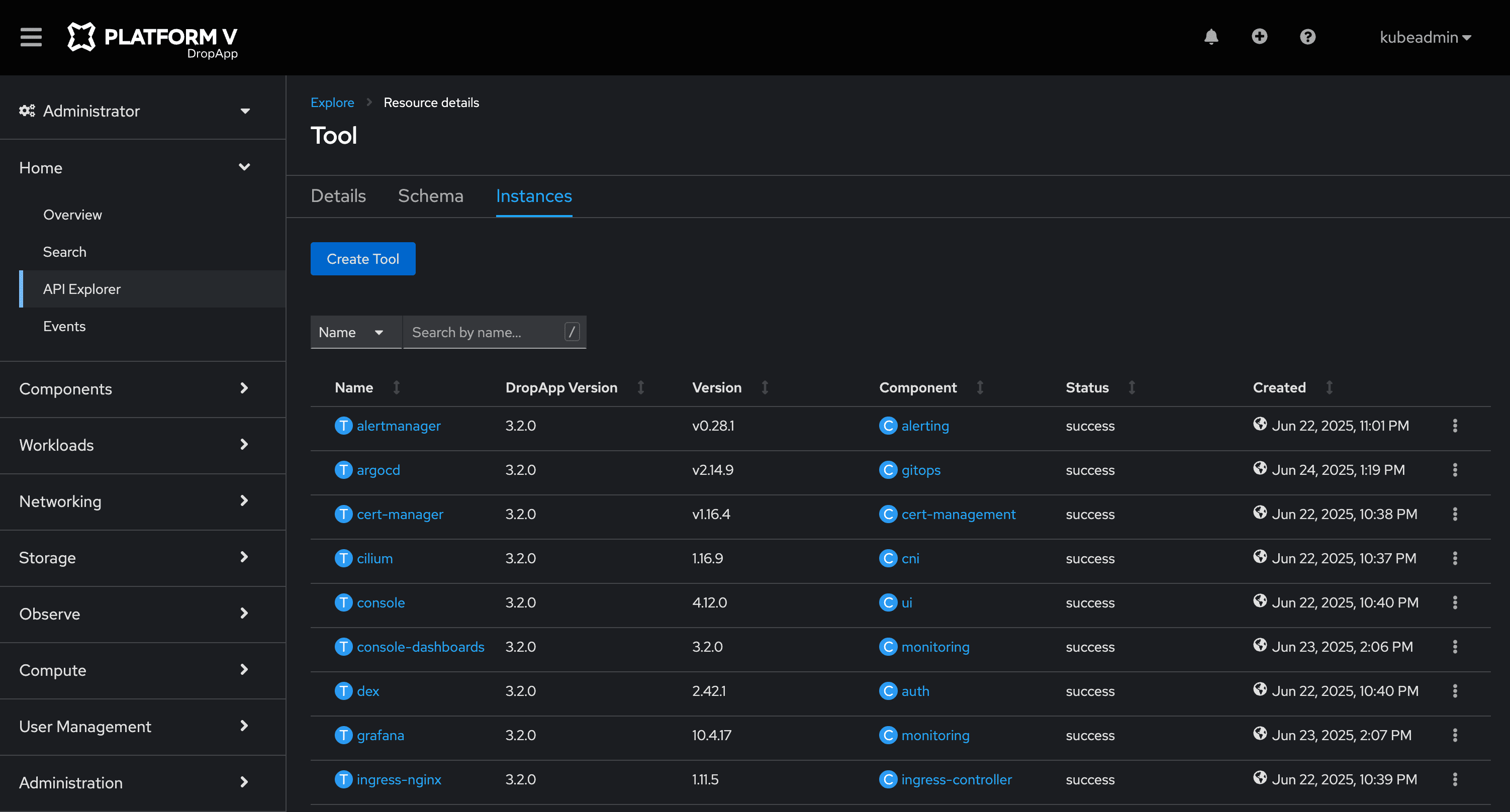Open the console-dashboards tool link

coord(420,647)
